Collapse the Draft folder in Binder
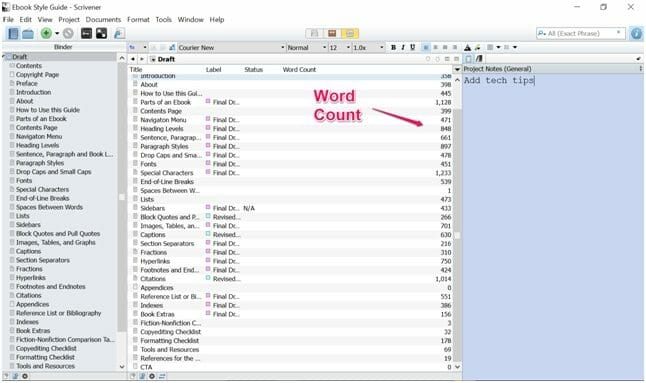This screenshot has width=646, height=383. pyautogui.click(x=4, y=56)
